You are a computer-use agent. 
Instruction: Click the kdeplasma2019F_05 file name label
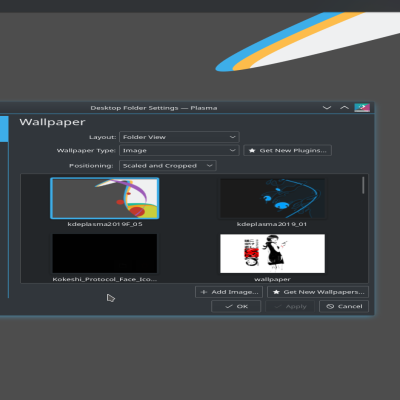[x=105, y=224]
